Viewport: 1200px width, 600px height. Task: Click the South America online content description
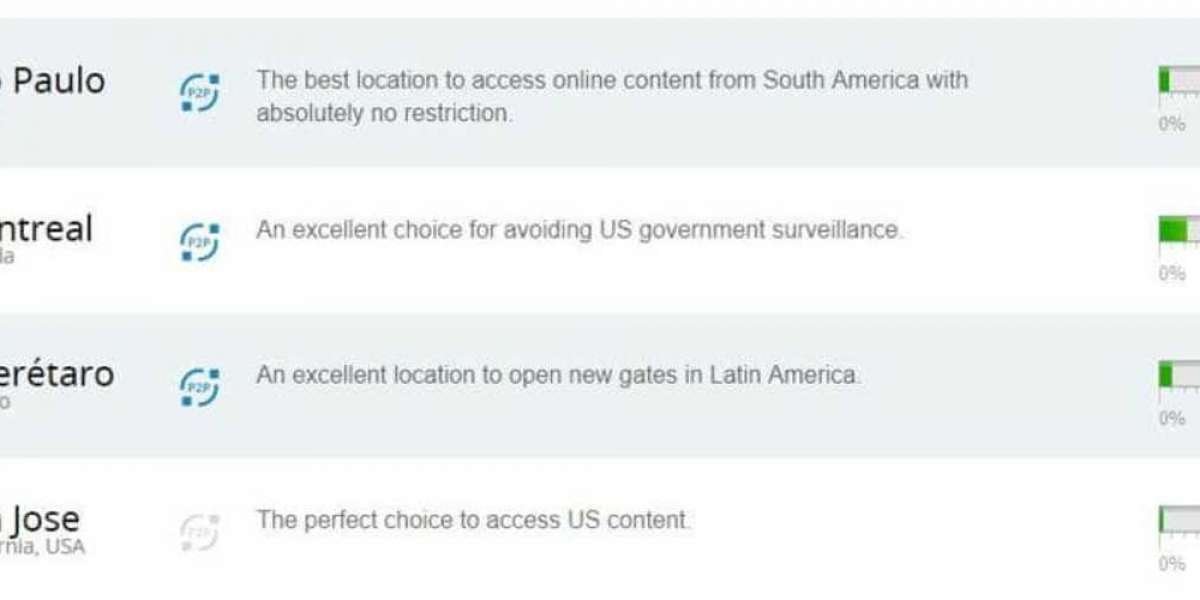click(612, 96)
